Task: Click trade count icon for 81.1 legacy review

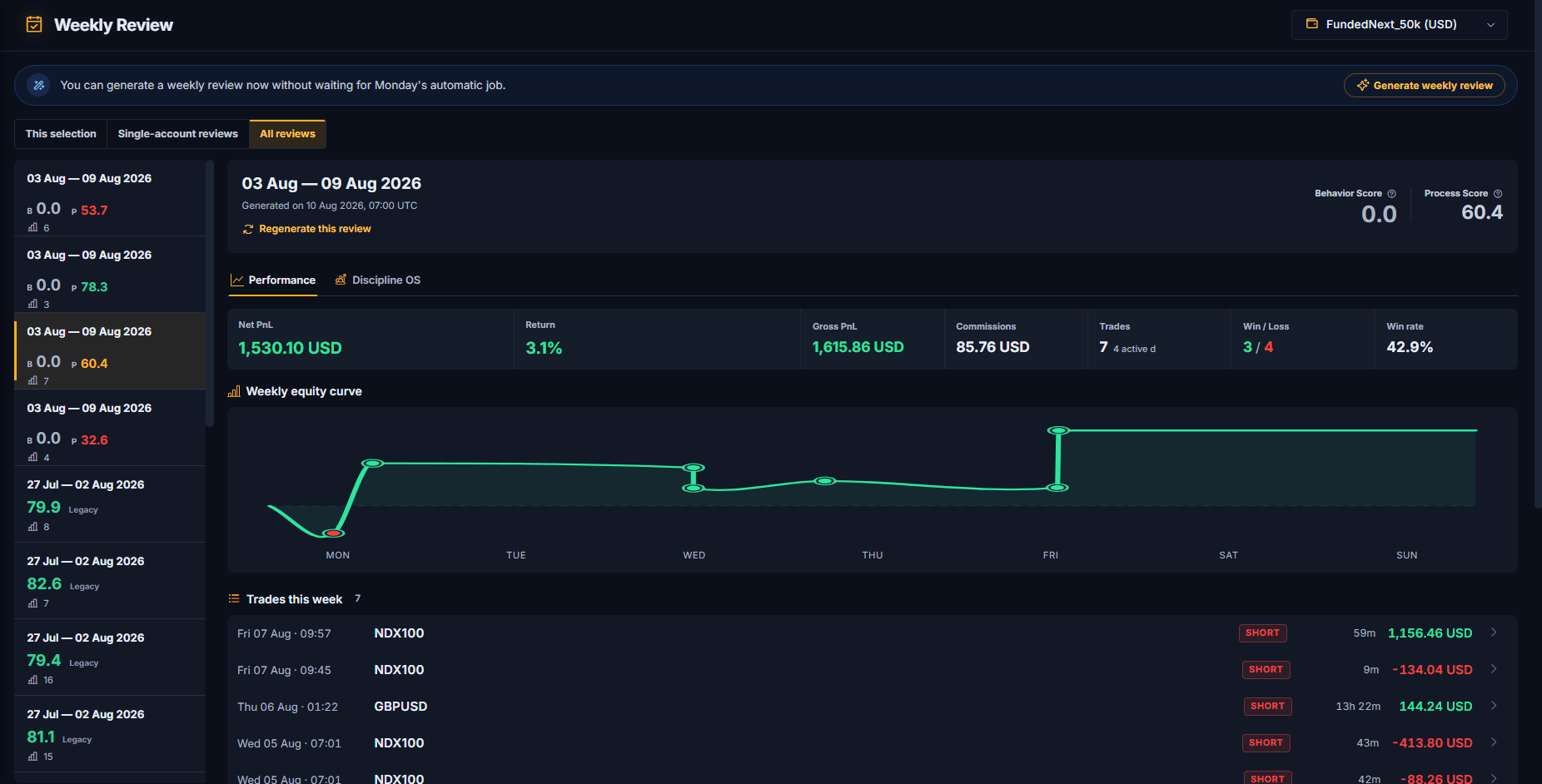Action: click(33, 757)
